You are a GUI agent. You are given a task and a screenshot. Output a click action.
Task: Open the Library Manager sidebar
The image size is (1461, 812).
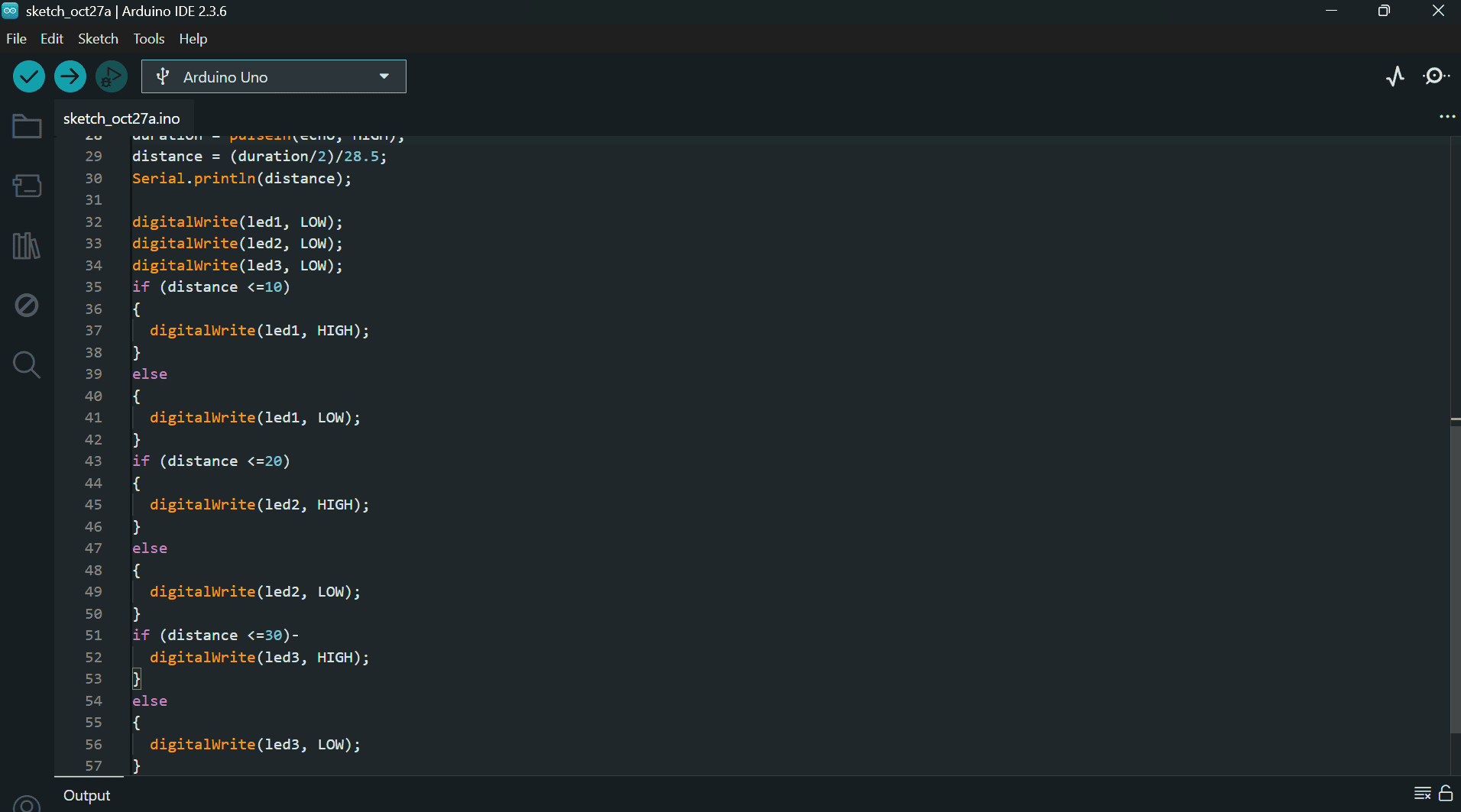[x=27, y=246]
